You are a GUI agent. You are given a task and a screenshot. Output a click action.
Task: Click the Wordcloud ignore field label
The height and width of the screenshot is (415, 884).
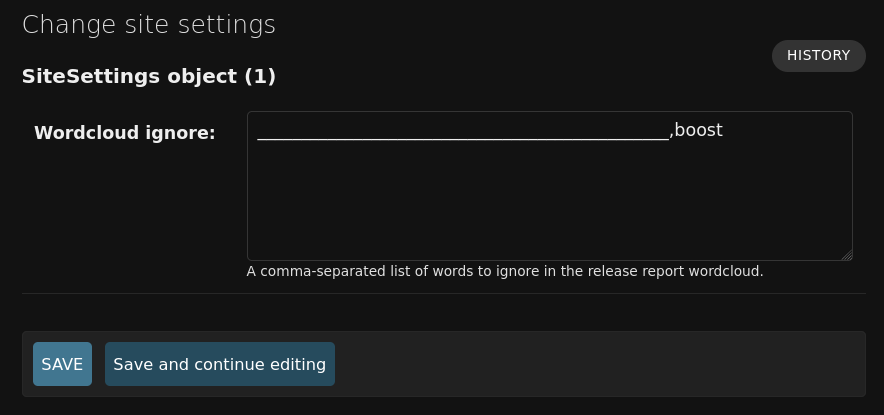(x=125, y=133)
